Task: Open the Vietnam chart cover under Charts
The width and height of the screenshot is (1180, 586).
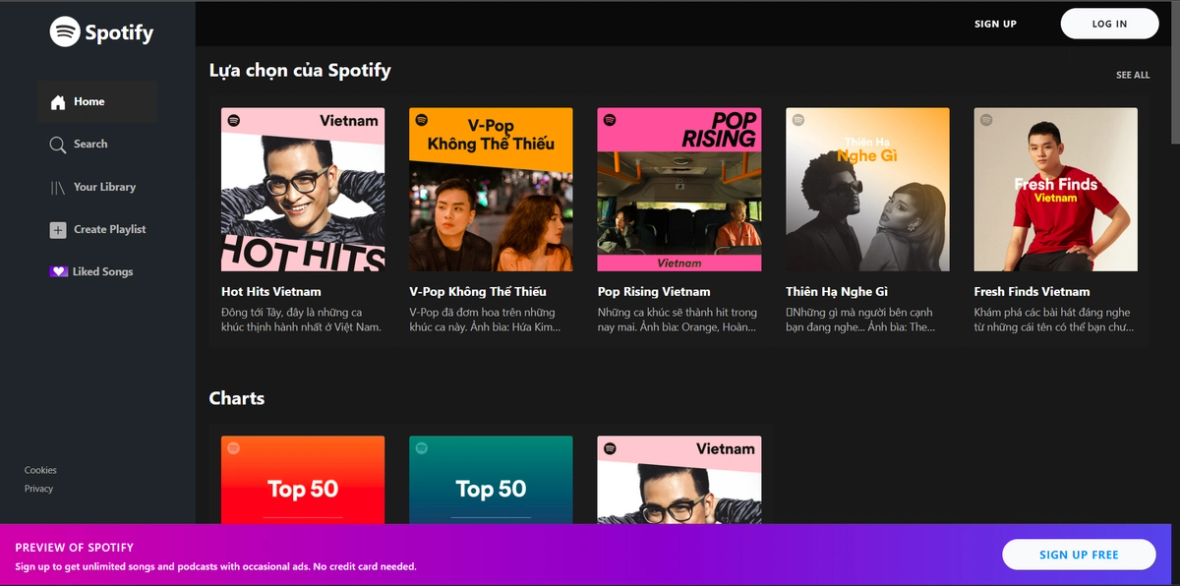Action: [679, 479]
